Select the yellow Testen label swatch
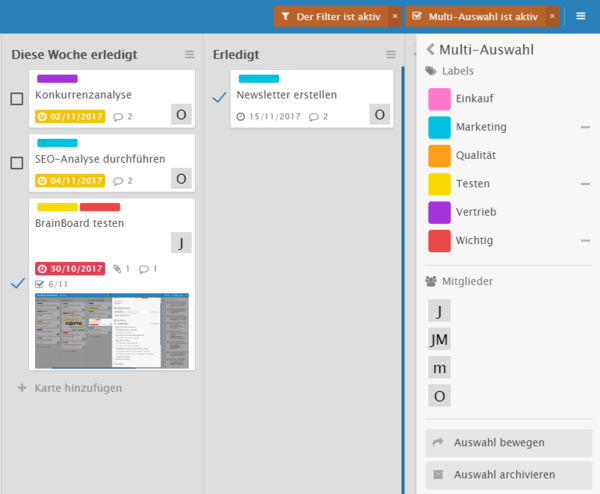600x494 pixels. (439, 184)
